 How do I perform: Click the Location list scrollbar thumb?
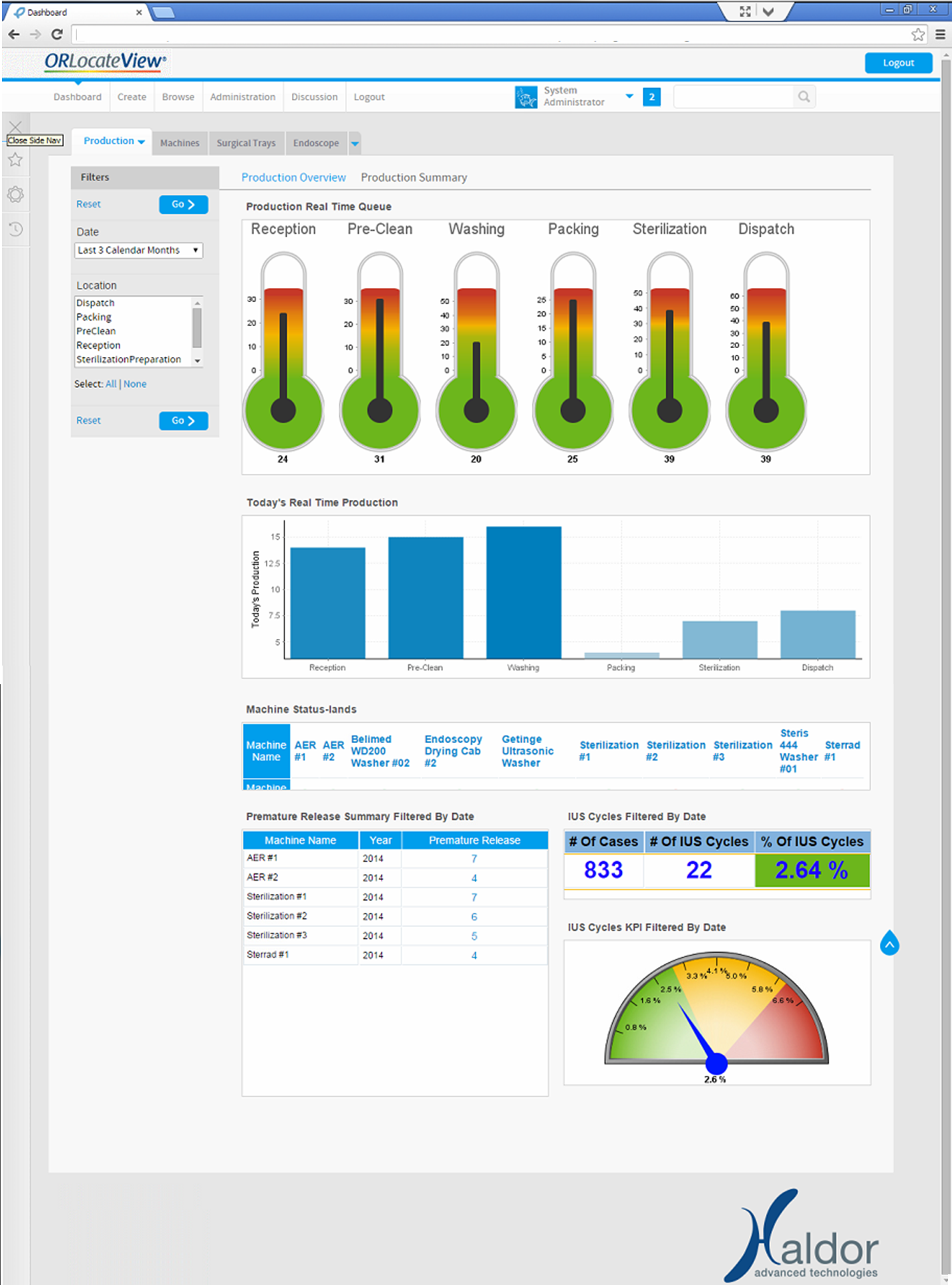[197, 328]
